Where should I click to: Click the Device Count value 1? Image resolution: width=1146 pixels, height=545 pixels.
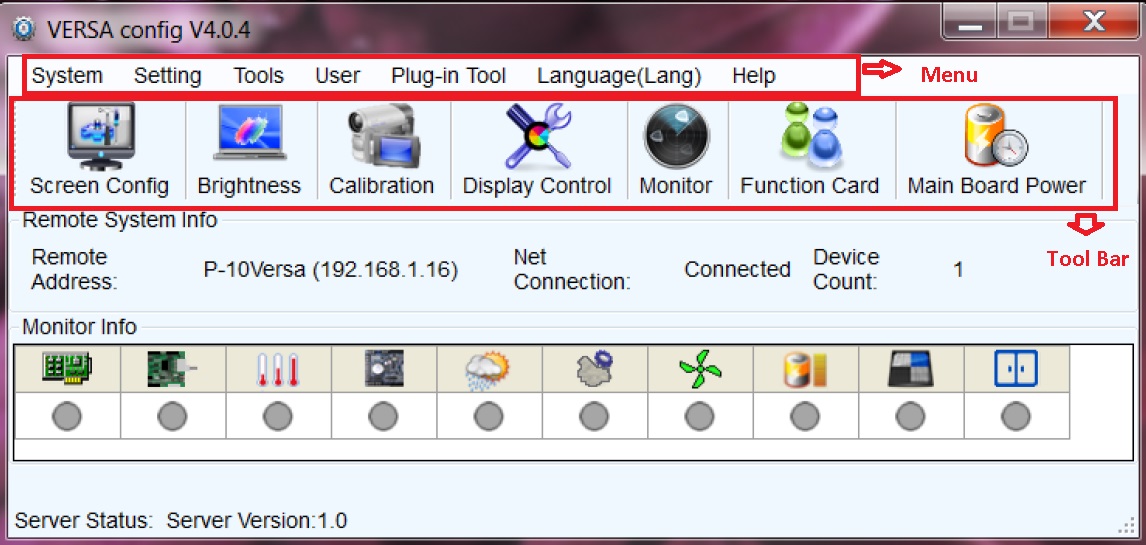tap(957, 270)
